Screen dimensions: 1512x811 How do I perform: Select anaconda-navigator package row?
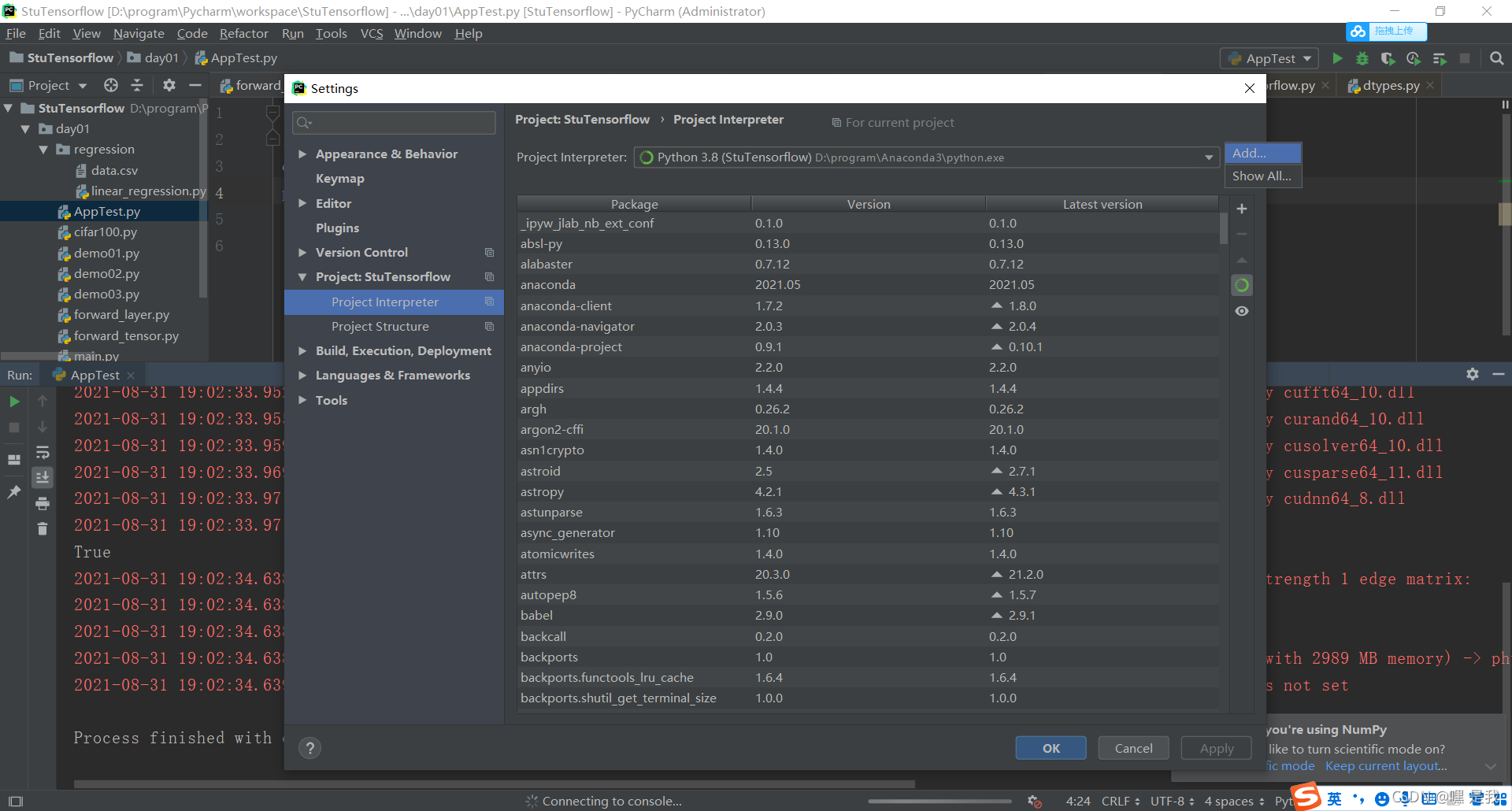(868, 326)
